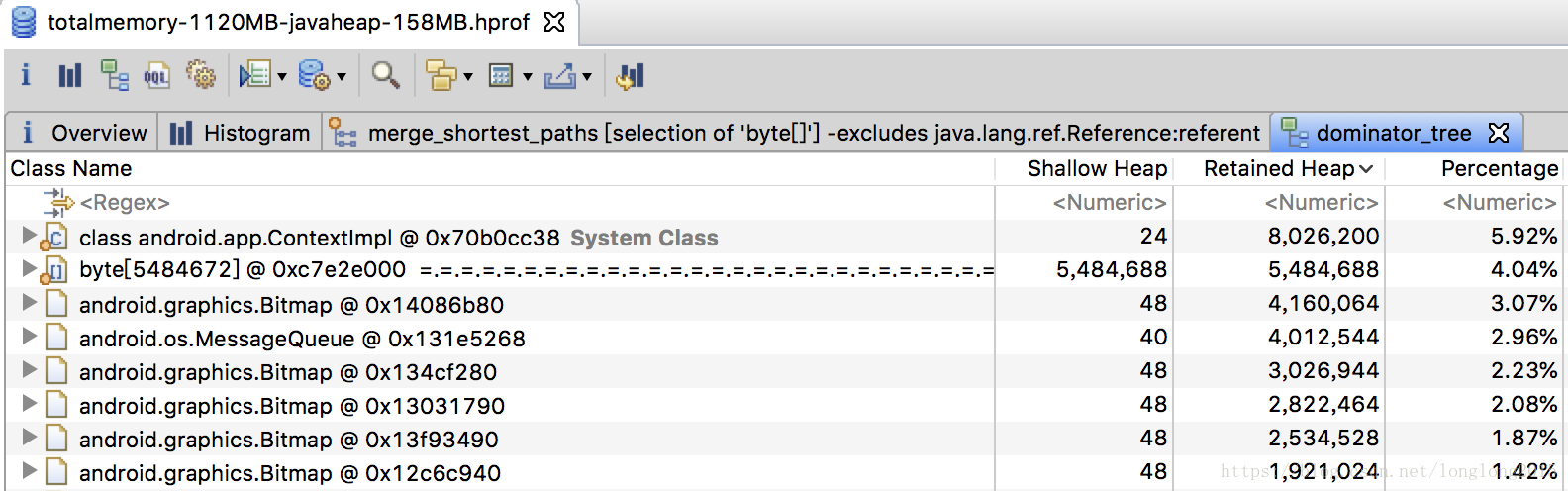Image resolution: width=1568 pixels, height=491 pixels.
Task: Open the export dropdown arrow
Action: [x=587, y=77]
